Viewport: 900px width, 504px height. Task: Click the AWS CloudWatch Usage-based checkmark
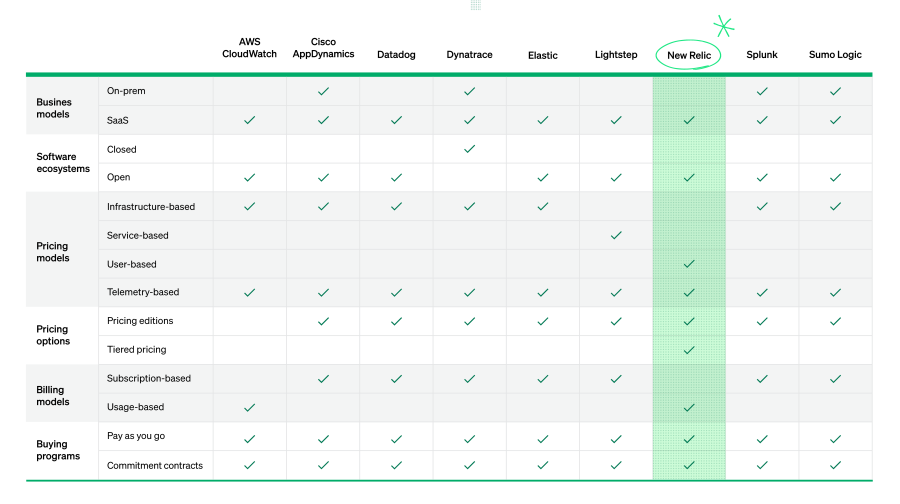[x=249, y=407]
